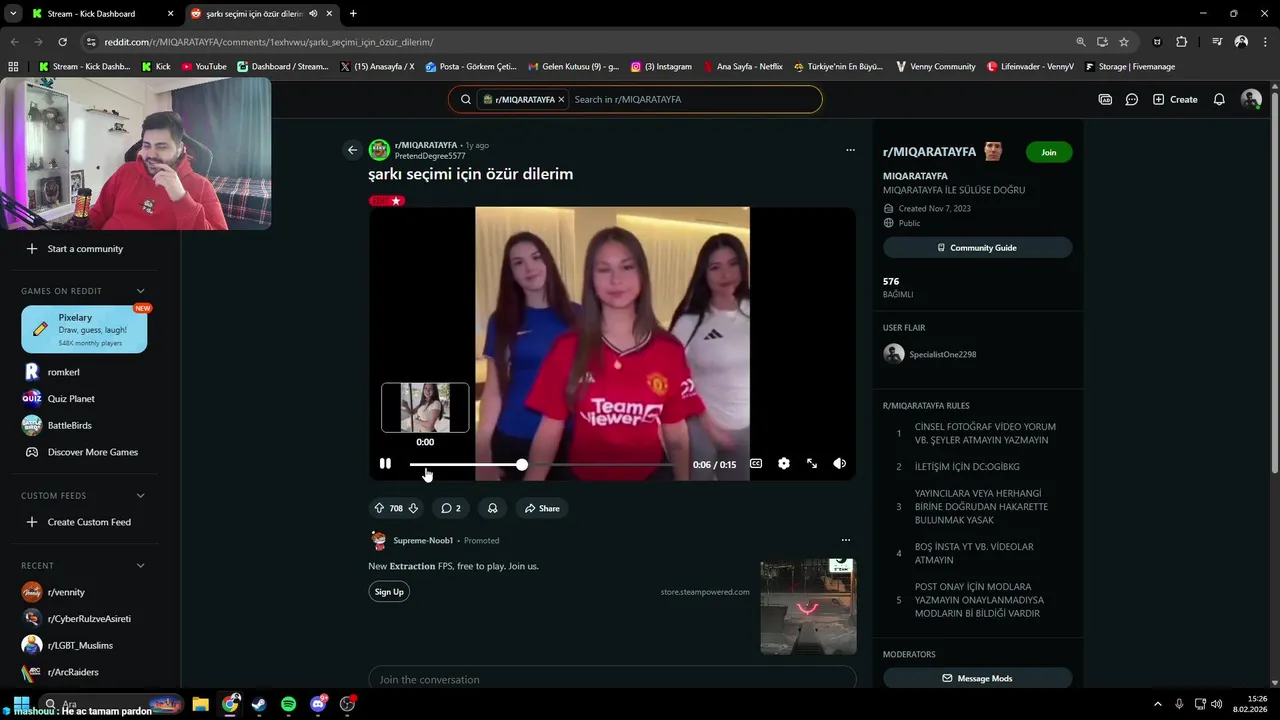Switch to Stream - Kick Dashboard tab
Screen dimensions: 1280x720
(x=103, y=14)
